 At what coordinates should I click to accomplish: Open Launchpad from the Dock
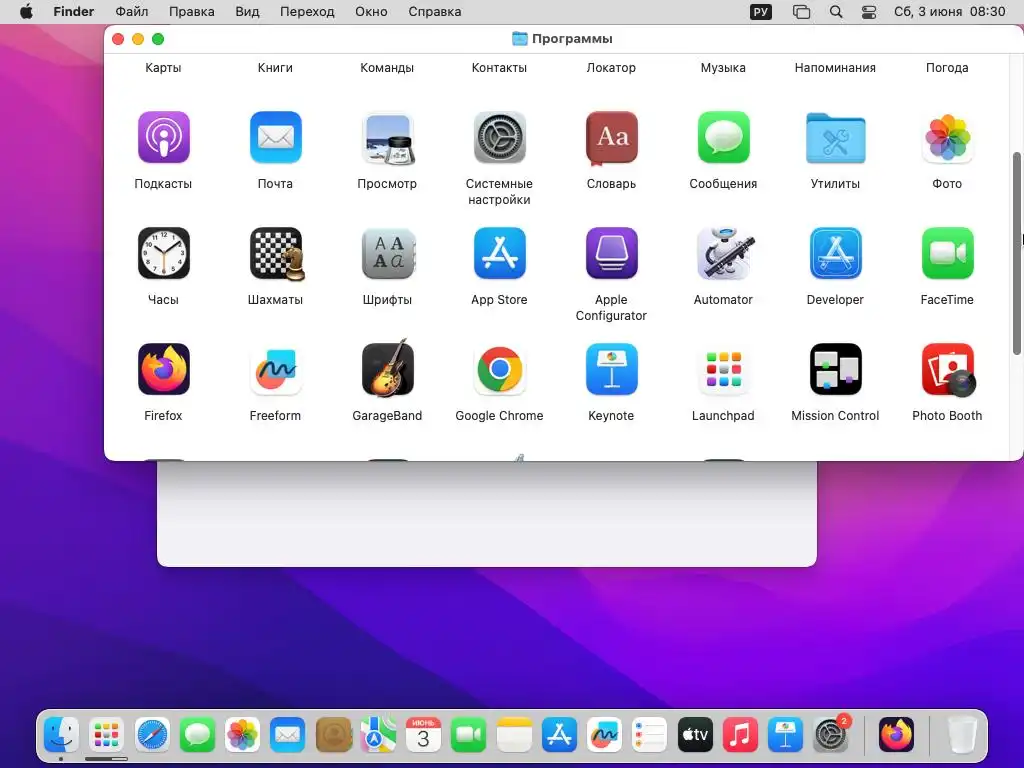pos(106,735)
